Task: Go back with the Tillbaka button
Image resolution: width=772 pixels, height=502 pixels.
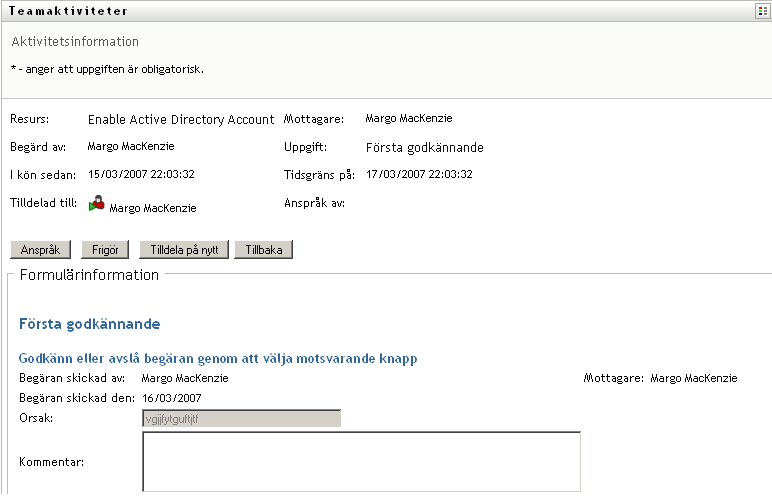Action: (x=263, y=250)
